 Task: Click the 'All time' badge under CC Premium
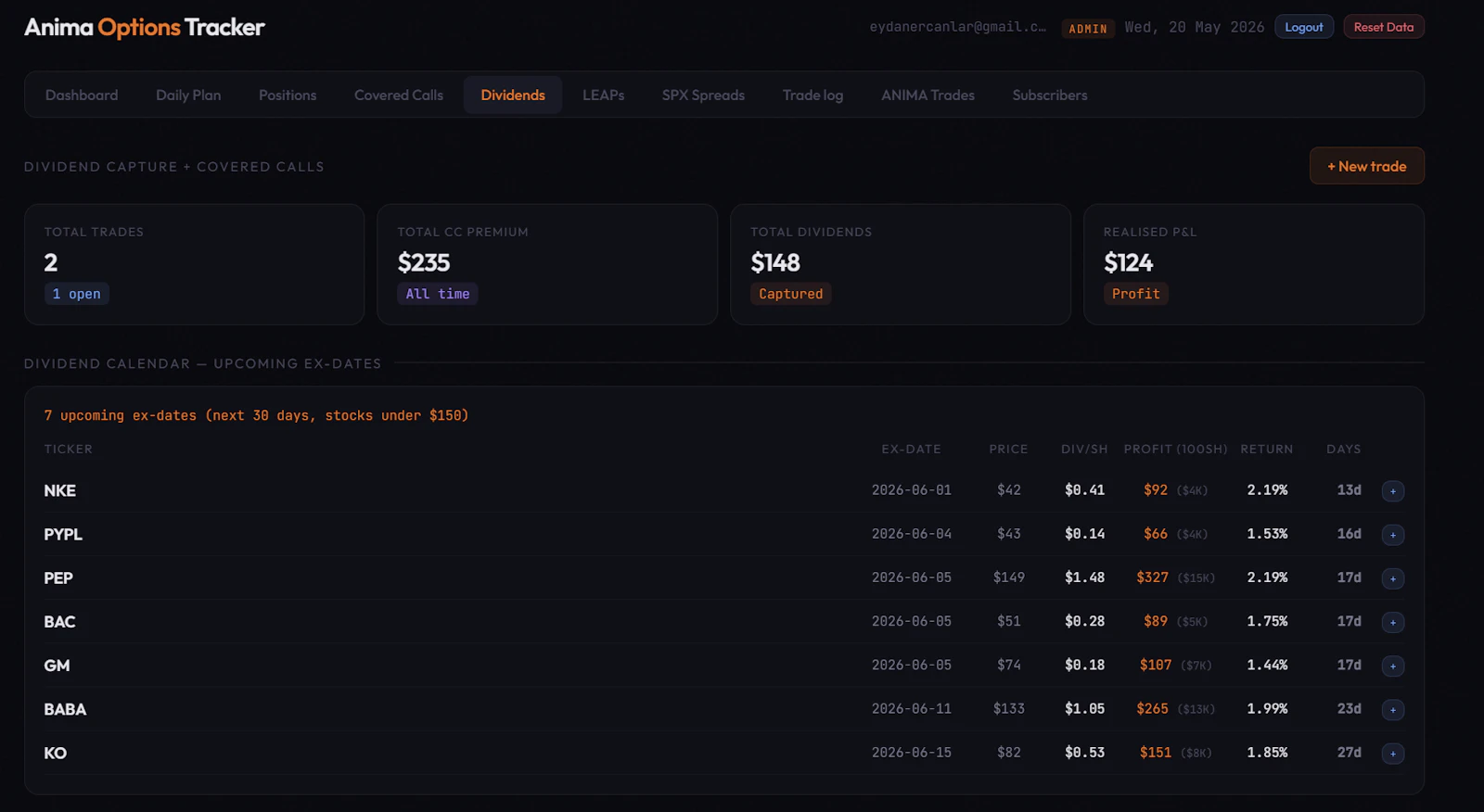(438, 294)
